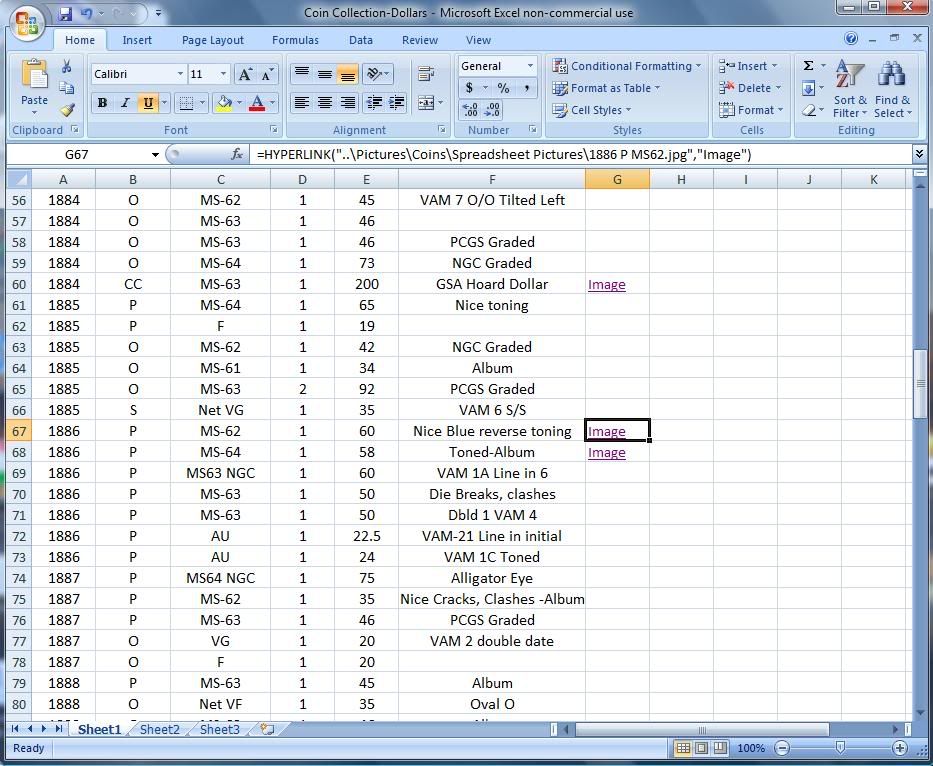Open Find & Select binoculars
Viewport: 933px width, 766px height.
point(892,89)
